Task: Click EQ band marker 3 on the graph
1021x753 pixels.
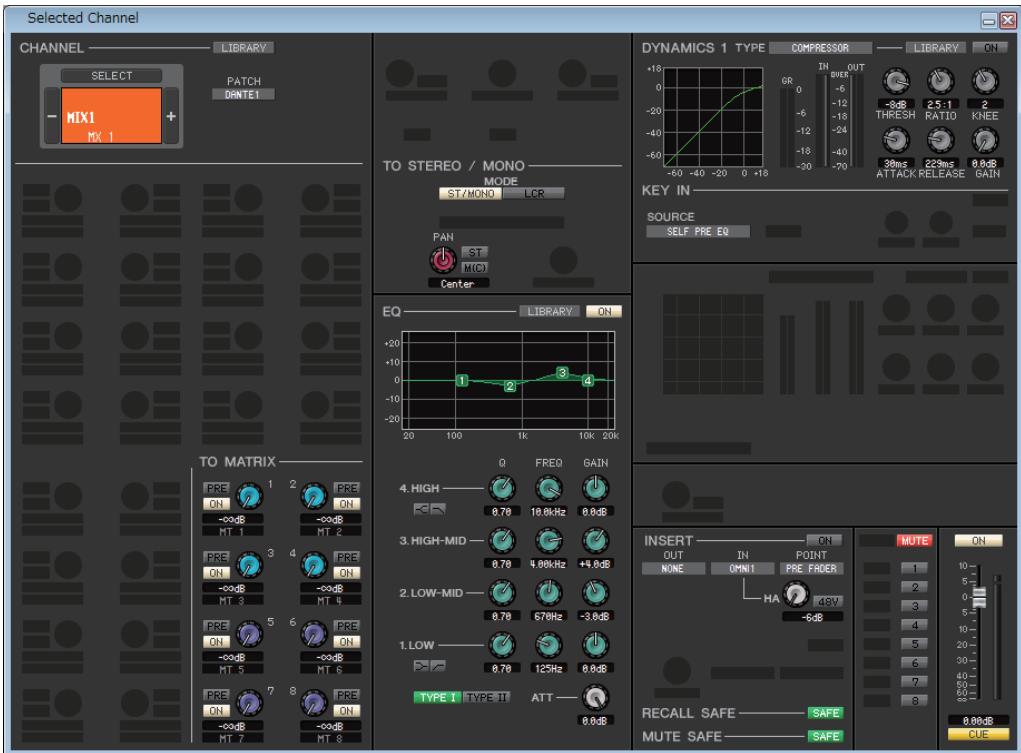Action: [562, 373]
